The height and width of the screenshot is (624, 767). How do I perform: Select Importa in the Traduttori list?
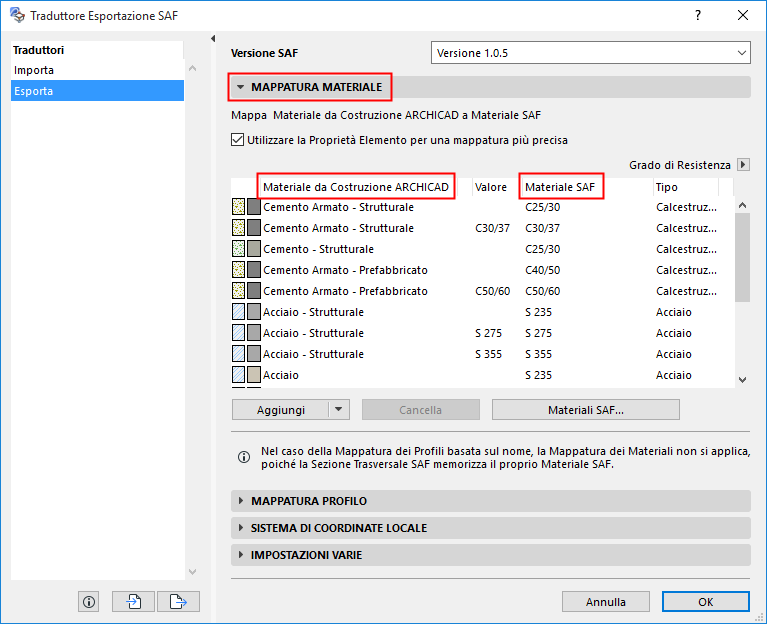point(97,70)
